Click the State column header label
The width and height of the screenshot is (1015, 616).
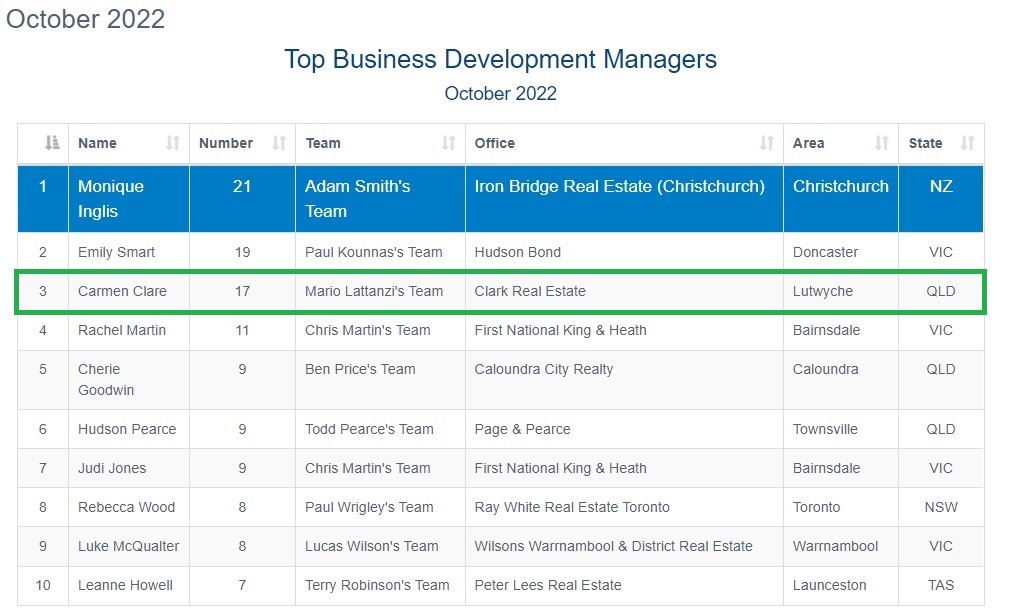click(x=925, y=143)
